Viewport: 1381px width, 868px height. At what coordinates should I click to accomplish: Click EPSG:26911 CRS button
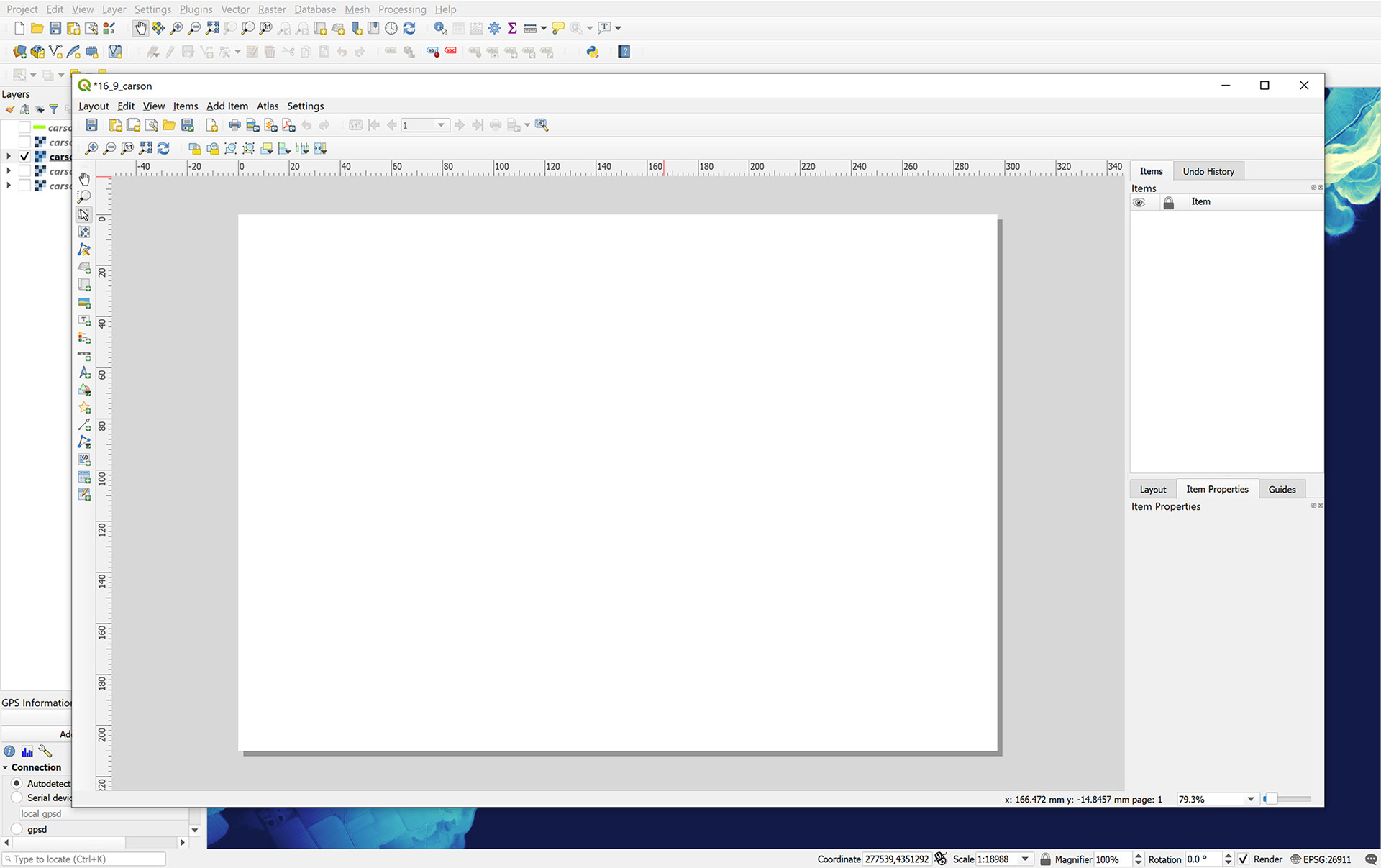1321,859
